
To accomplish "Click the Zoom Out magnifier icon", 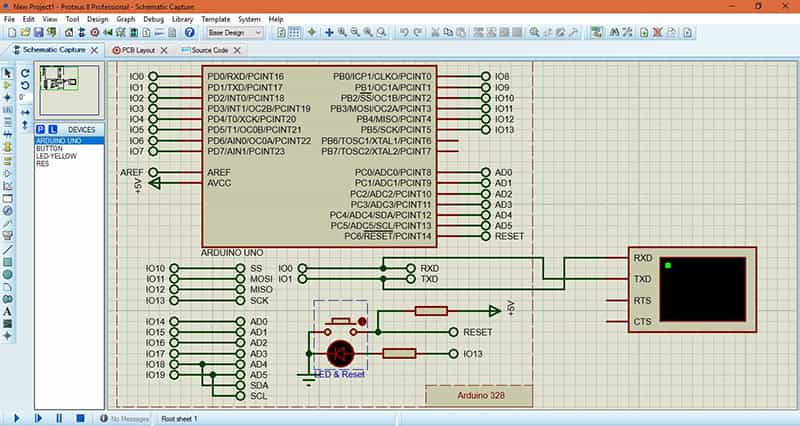I will (355, 33).
